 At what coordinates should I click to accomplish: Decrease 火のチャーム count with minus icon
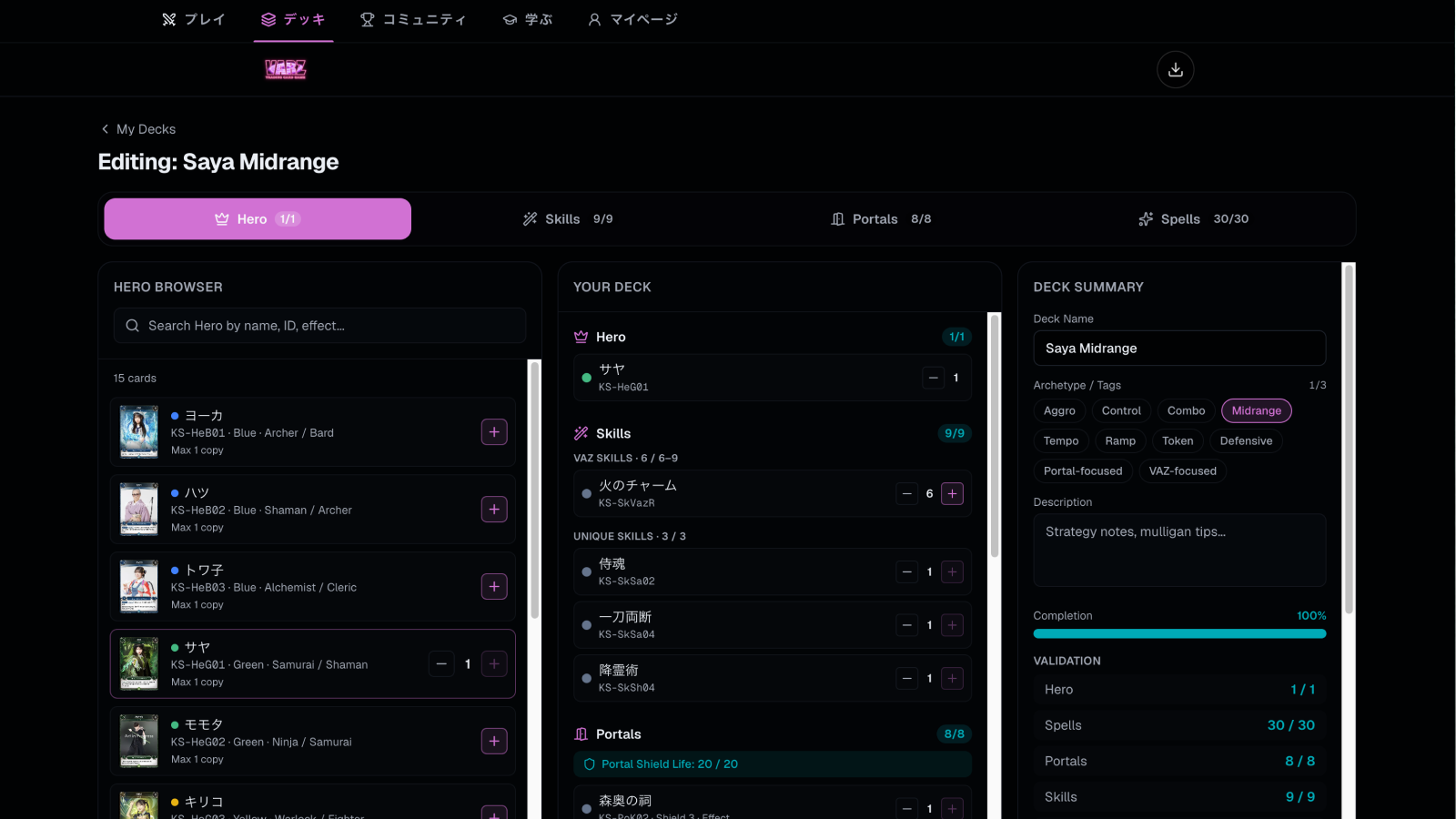(907, 493)
